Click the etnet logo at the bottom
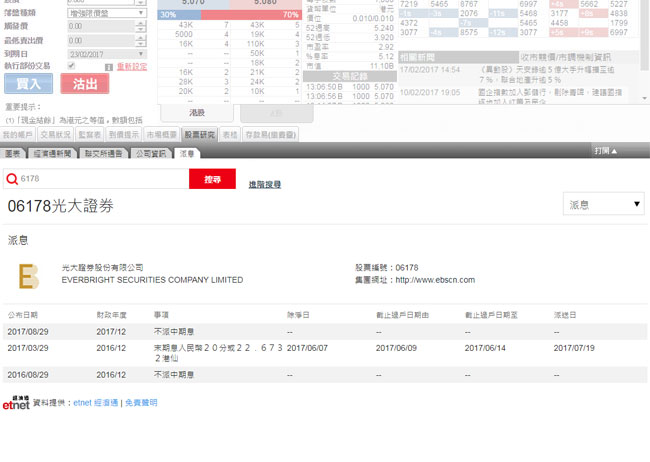Image resolution: width=650 pixels, height=462 pixels. [x=16, y=403]
